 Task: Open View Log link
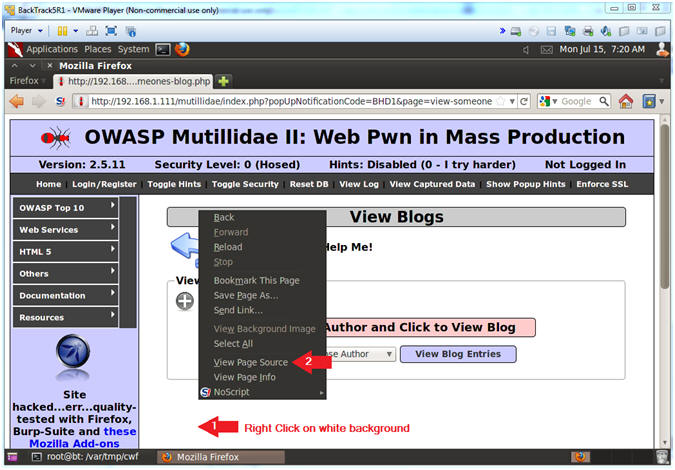359,184
